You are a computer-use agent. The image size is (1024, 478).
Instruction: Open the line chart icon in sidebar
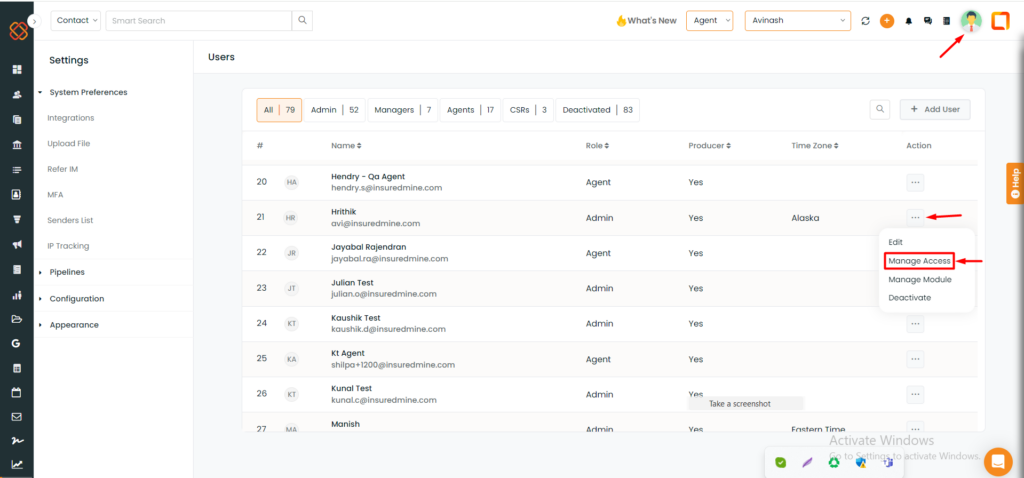click(x=17, y=465)
